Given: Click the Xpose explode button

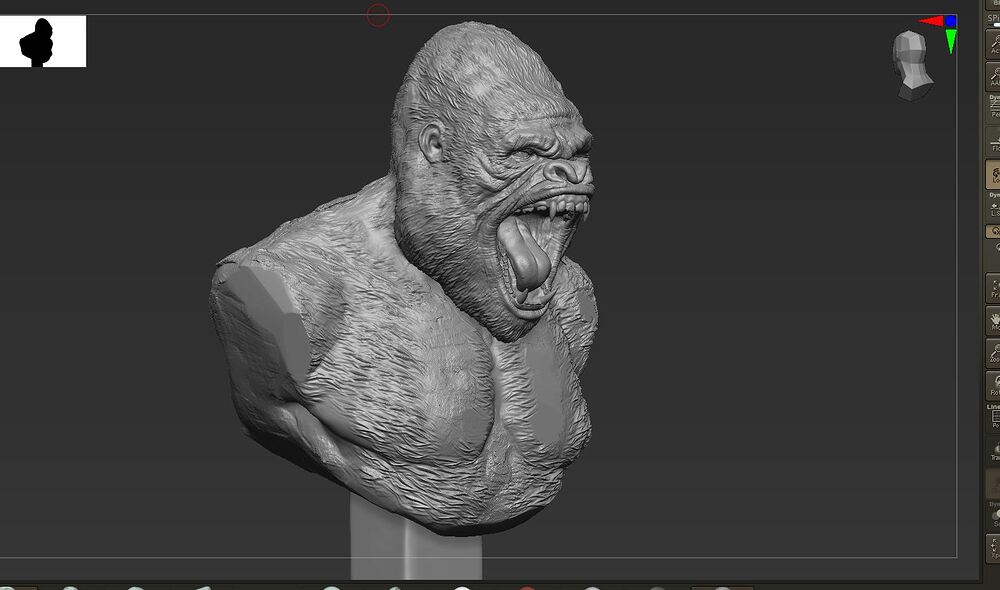Looking at the screenshot, I should 994,549.
